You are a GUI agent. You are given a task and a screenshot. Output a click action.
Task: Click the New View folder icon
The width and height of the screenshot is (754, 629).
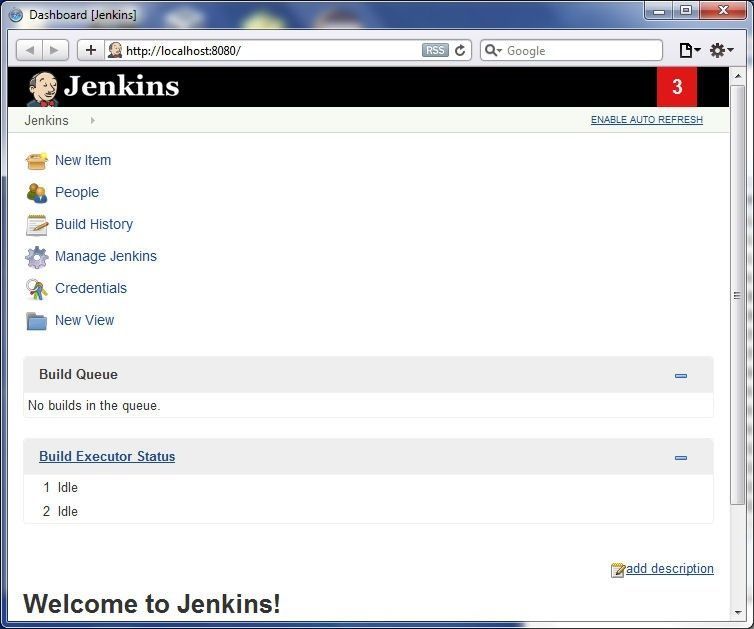37,321
